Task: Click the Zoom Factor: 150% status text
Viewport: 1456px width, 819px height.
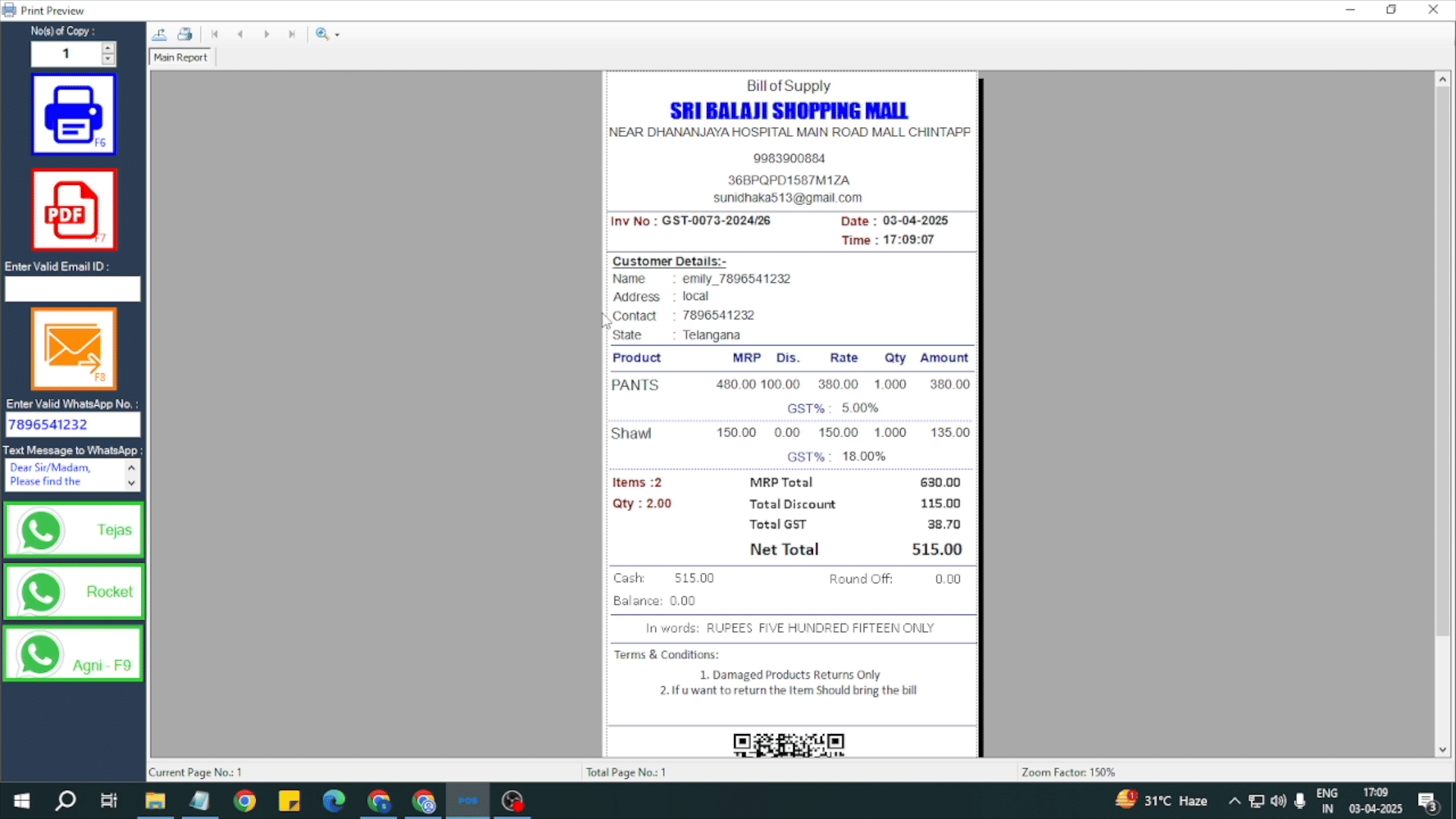Action: pyautogui.click(x=1068, y=772)
